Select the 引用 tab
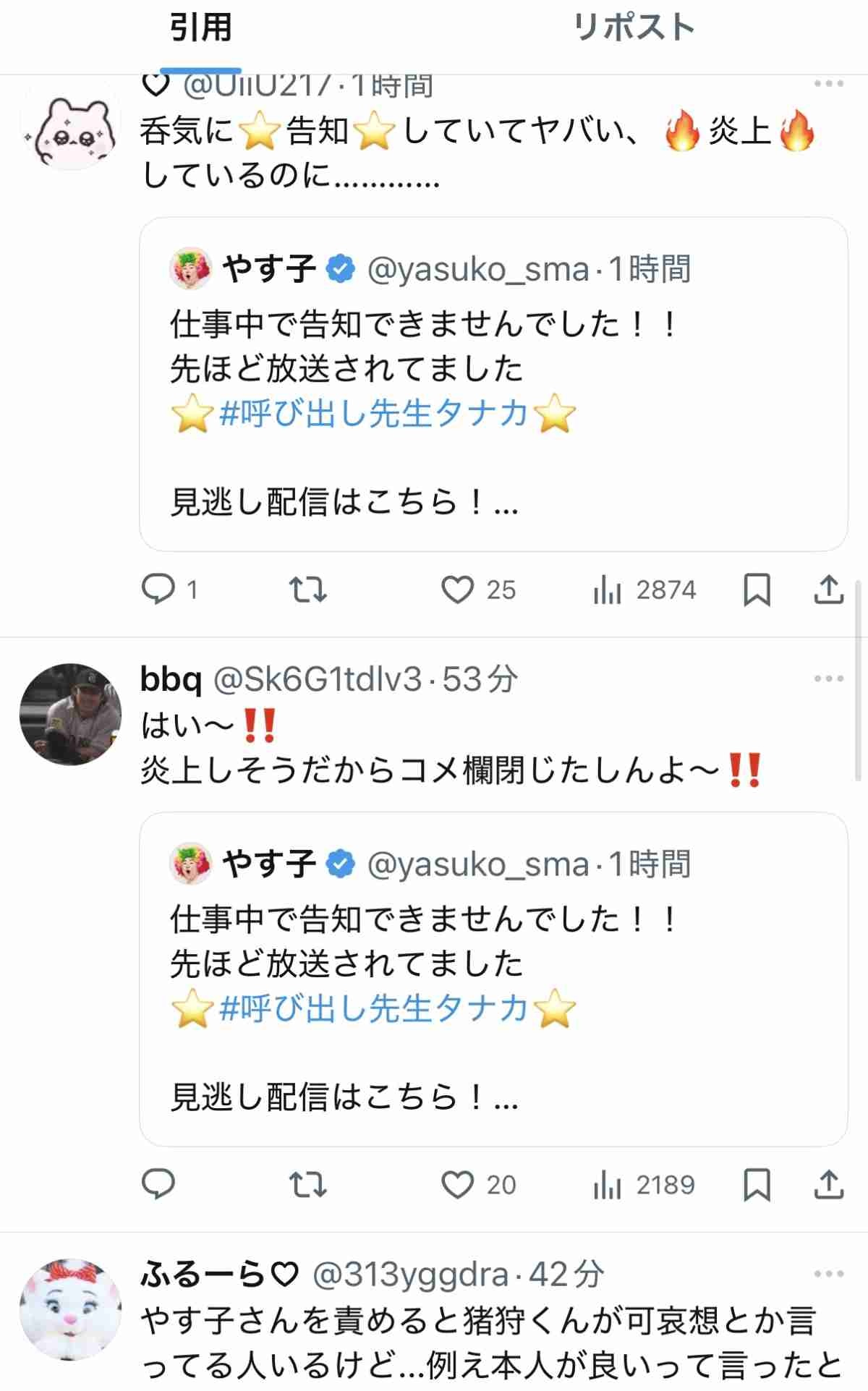 [200, 29]
